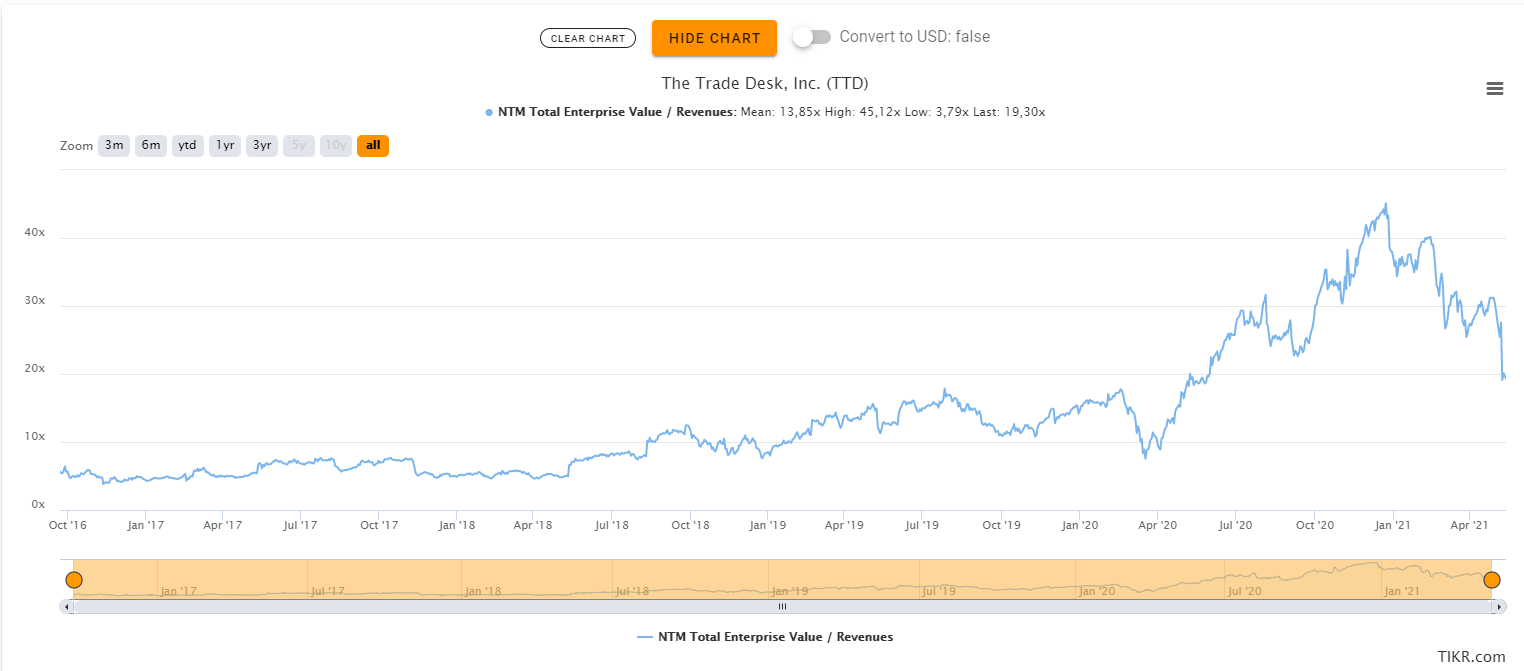Click the navigator scrollbar right arrow
The height and width of the screenshot is (671, 1524).
click(x=1498, y=606)
